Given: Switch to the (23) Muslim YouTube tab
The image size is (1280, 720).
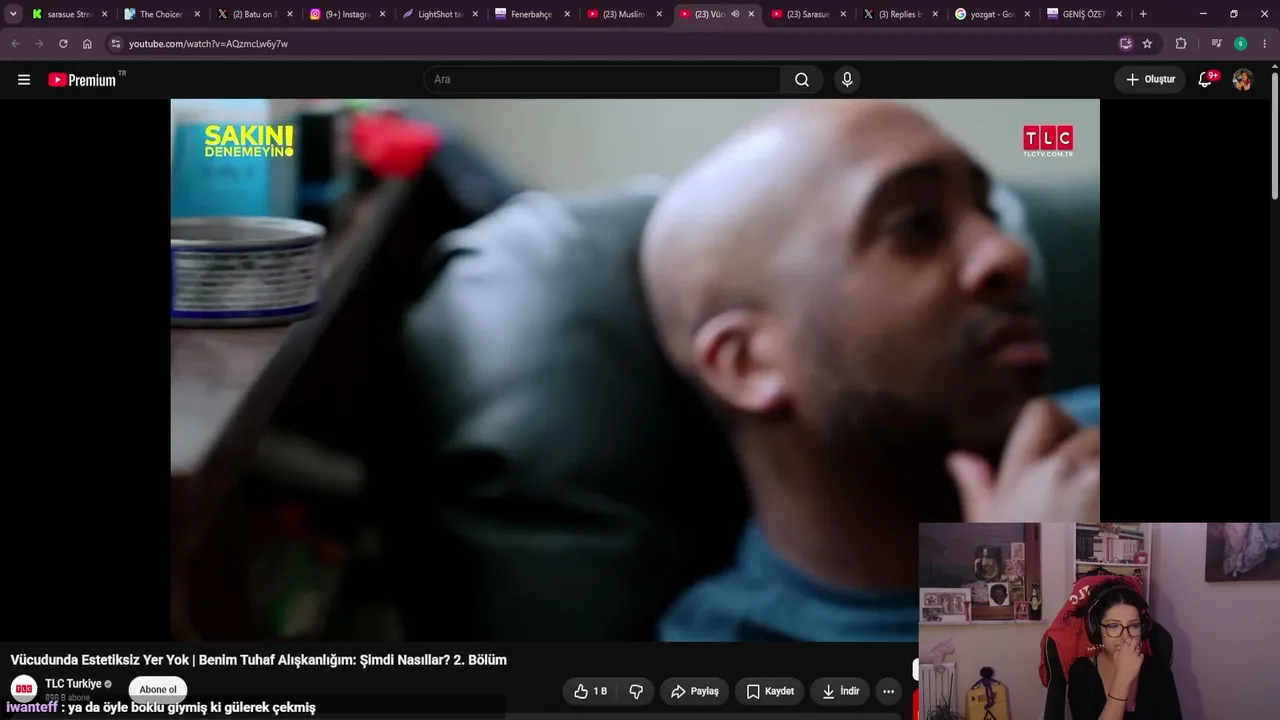Looking at the screenshot, I should (624, 14).
